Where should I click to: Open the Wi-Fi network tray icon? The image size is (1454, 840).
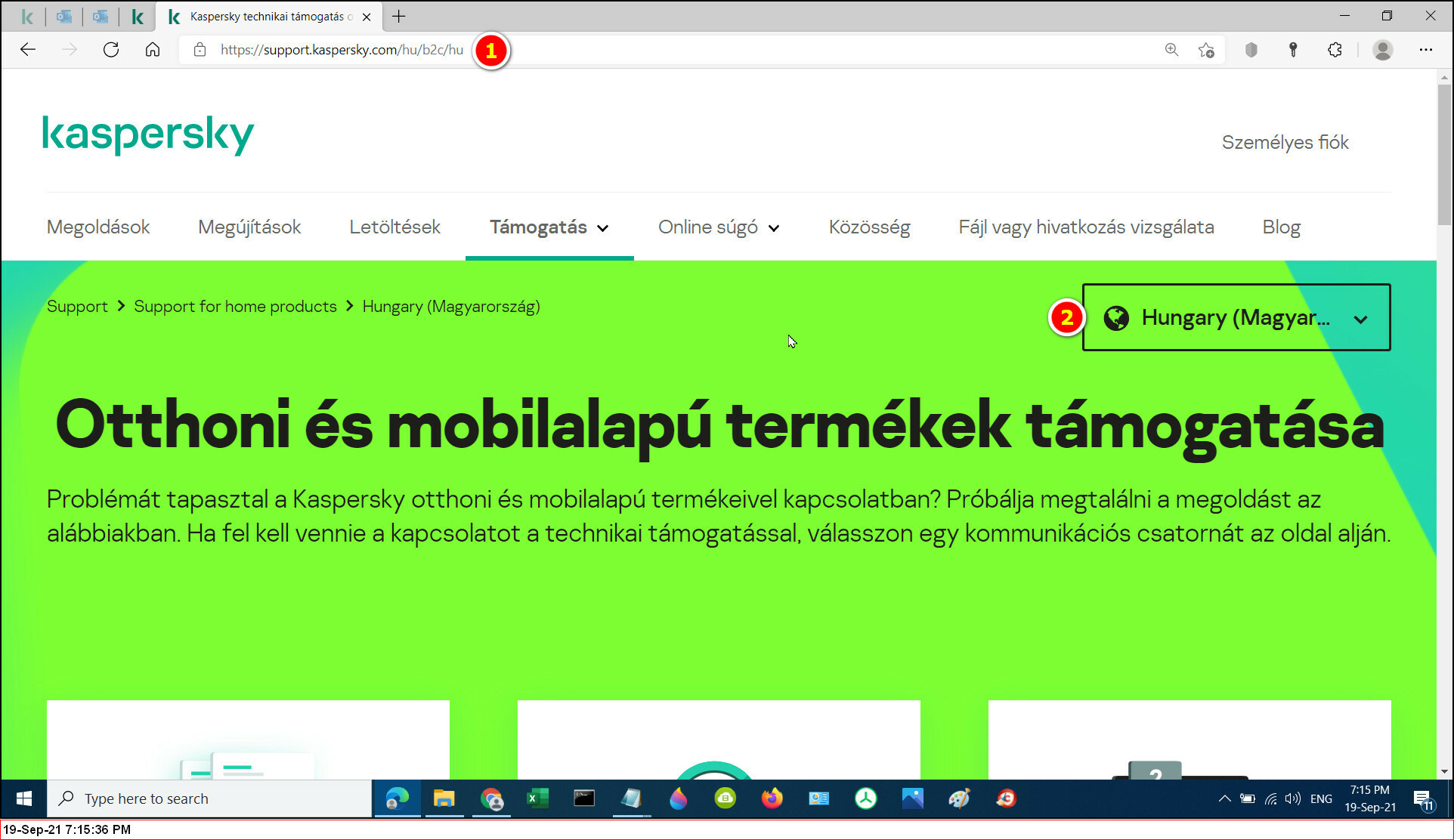point(1270,798)
